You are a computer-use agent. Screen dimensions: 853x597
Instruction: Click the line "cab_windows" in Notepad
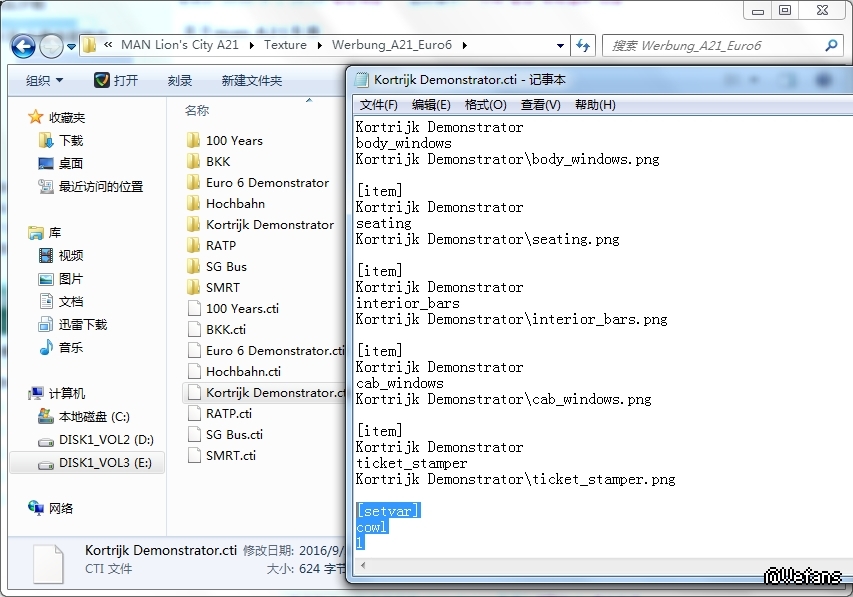[400, 383]
